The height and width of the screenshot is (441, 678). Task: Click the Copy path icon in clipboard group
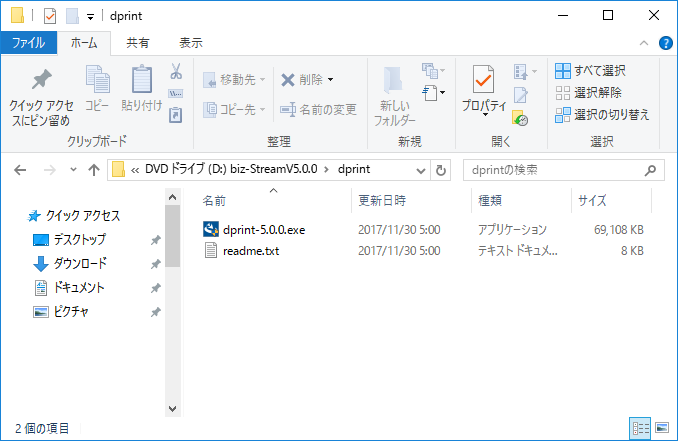tap(176, 93)
